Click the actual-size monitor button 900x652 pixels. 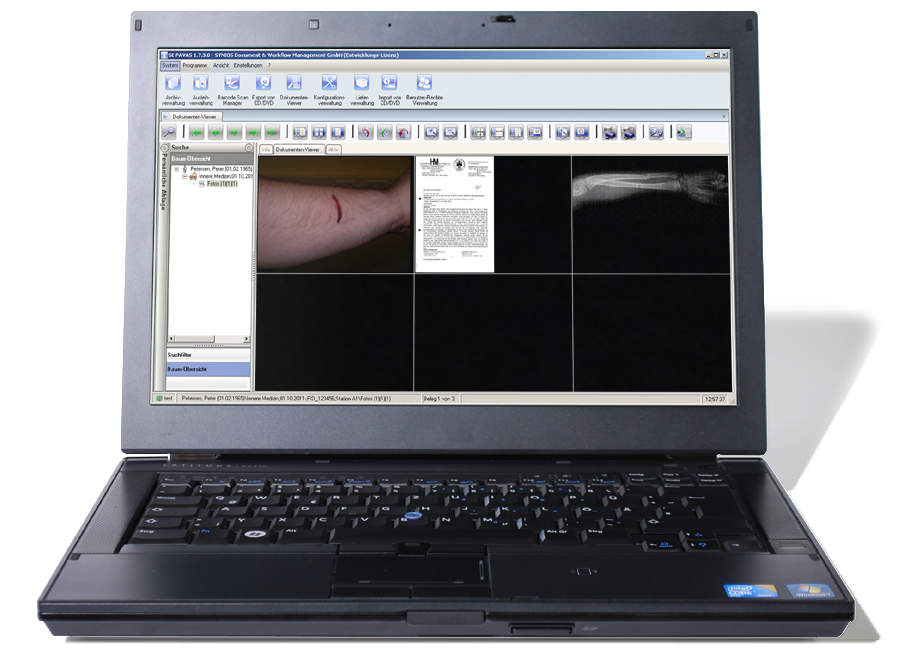(581, 133)
